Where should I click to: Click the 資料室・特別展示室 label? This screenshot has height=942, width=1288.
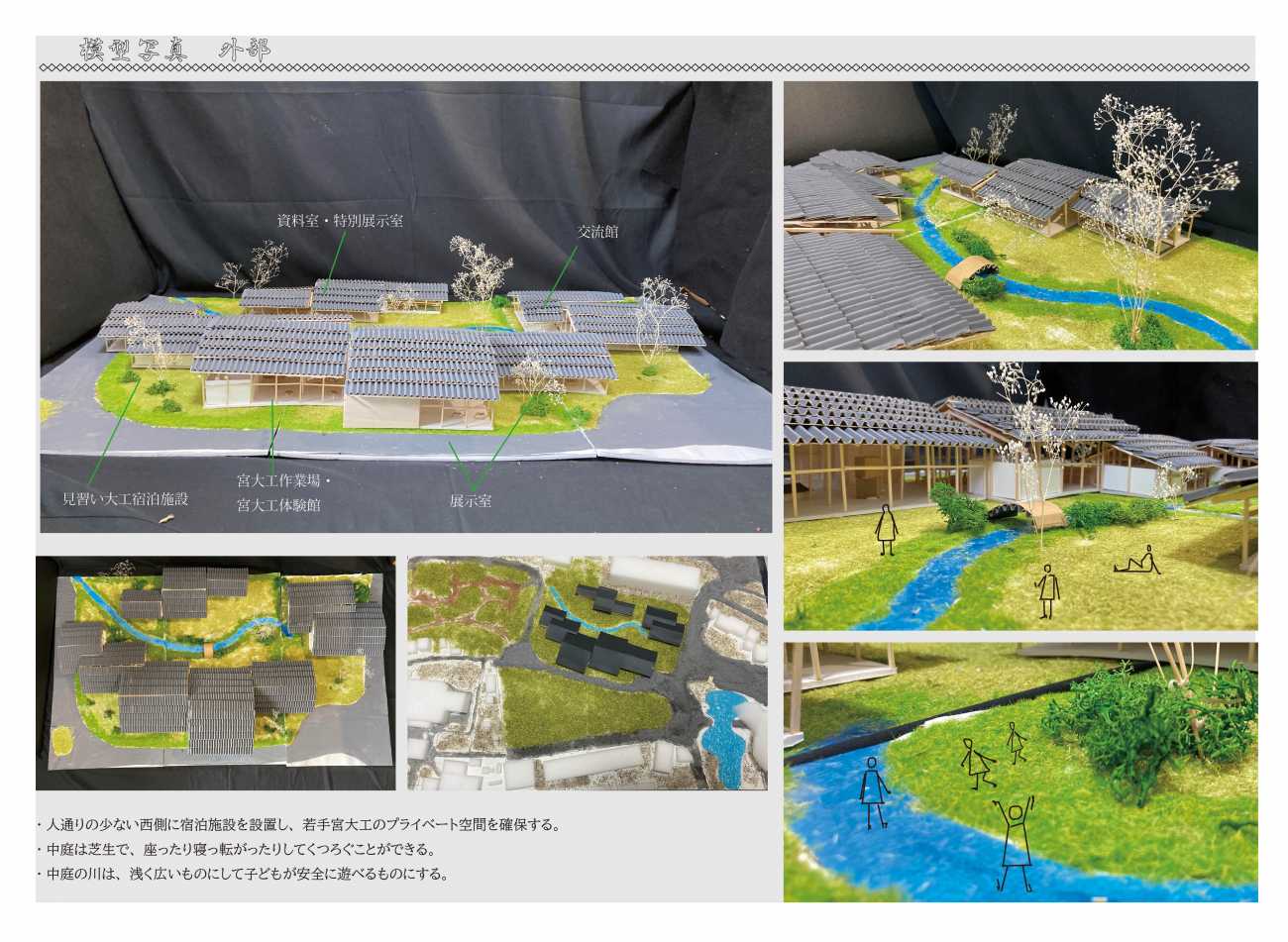tap(340, 221)
